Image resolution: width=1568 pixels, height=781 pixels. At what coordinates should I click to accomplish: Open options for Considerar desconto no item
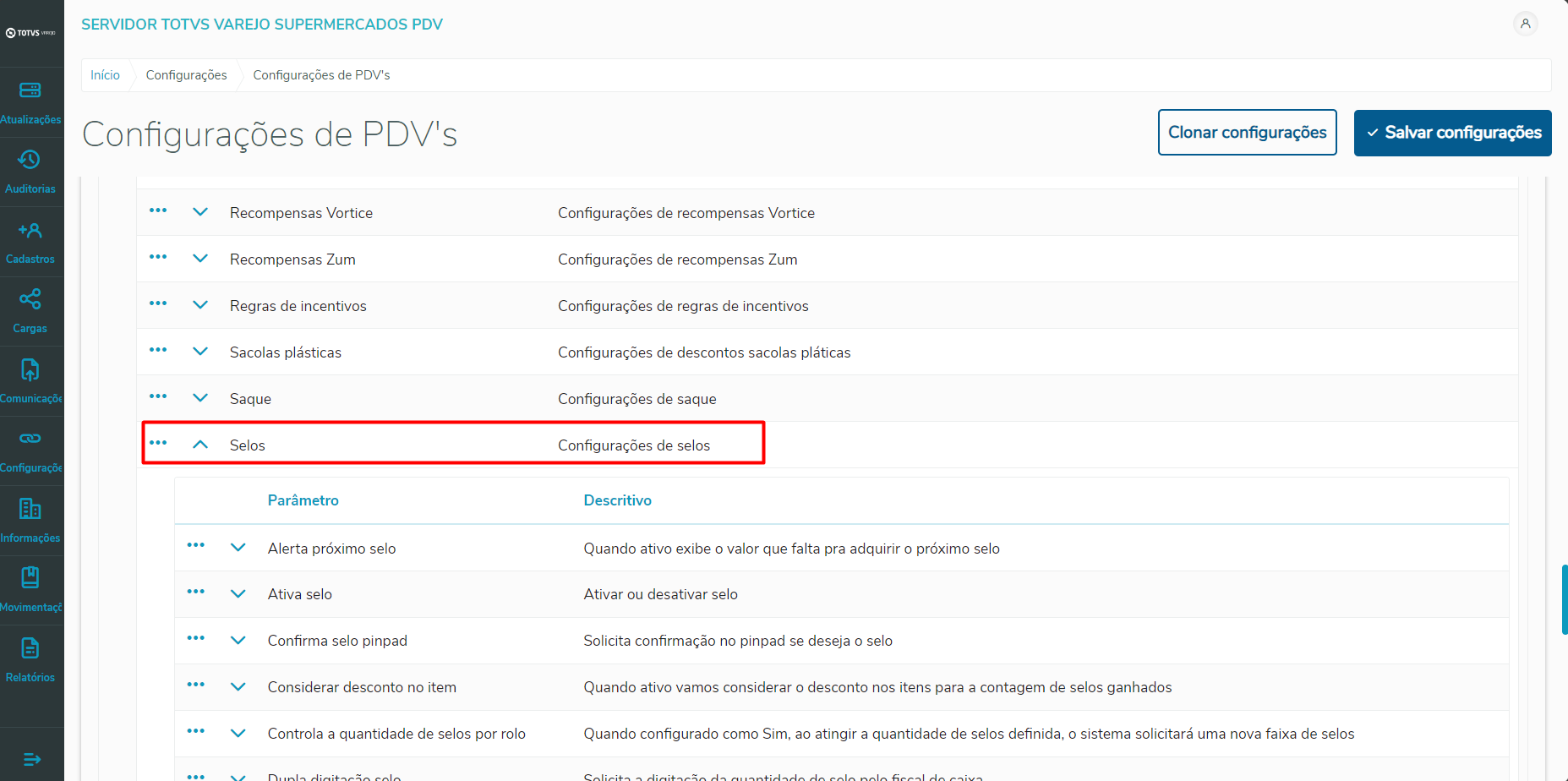pyautogui.click(x=196, y=685)
